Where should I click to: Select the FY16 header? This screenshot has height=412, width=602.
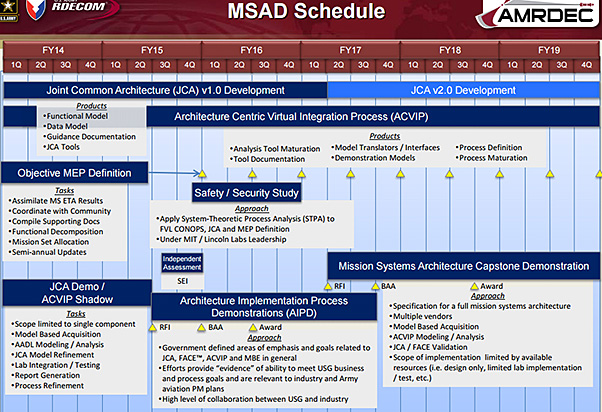pos(251,50)
